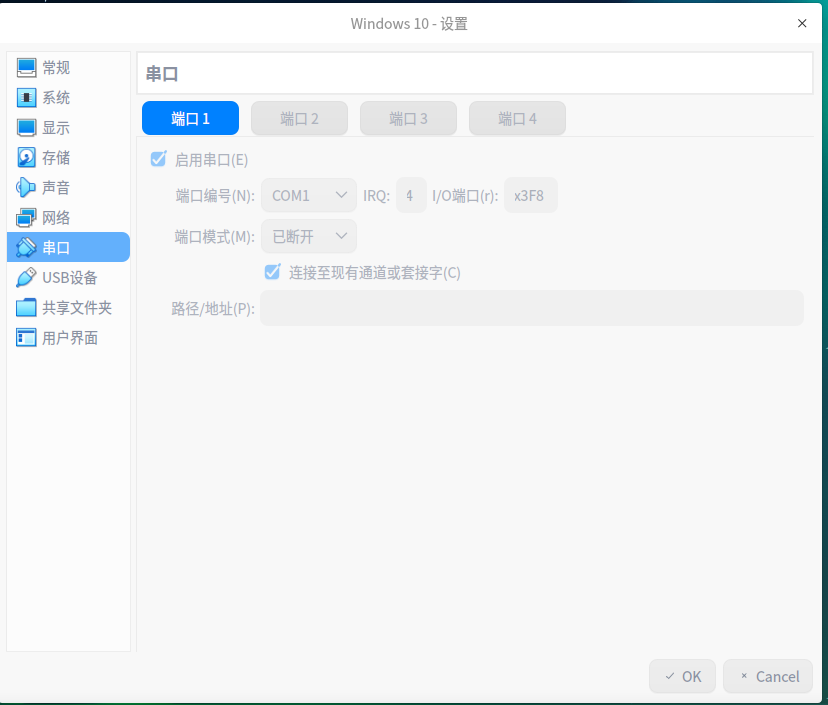Click the 存储 (Storage) disk icon
Image resolution: width=828 pixels, height=705 pixels.
[26, 157]
